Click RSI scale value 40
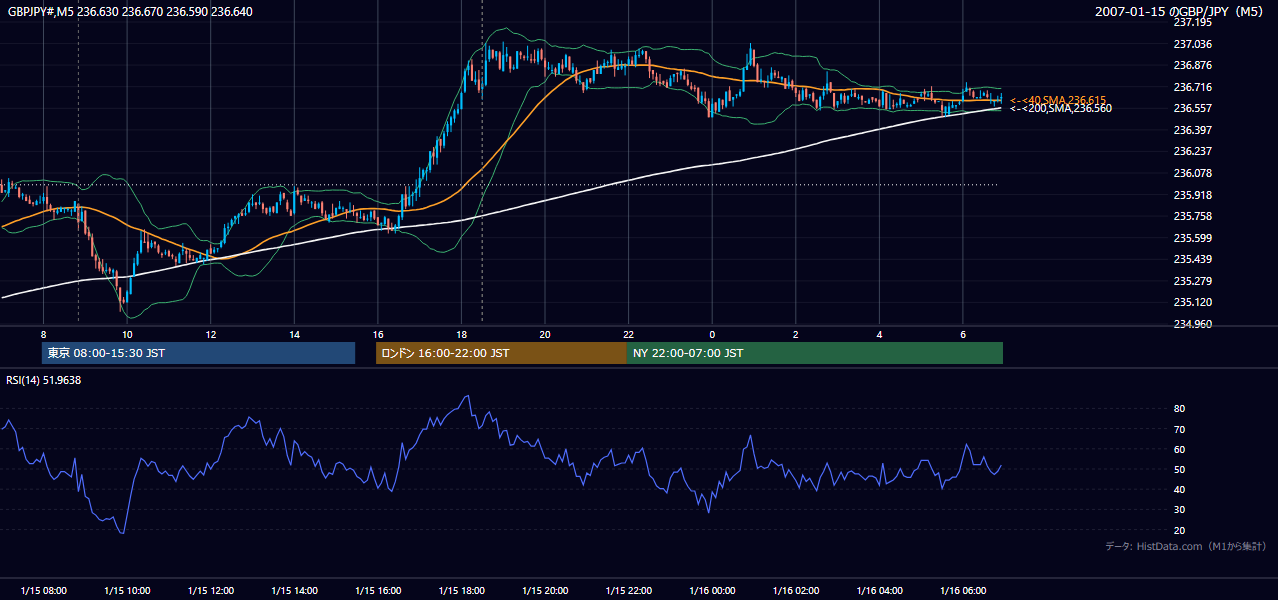 [x=1179, y=489]
